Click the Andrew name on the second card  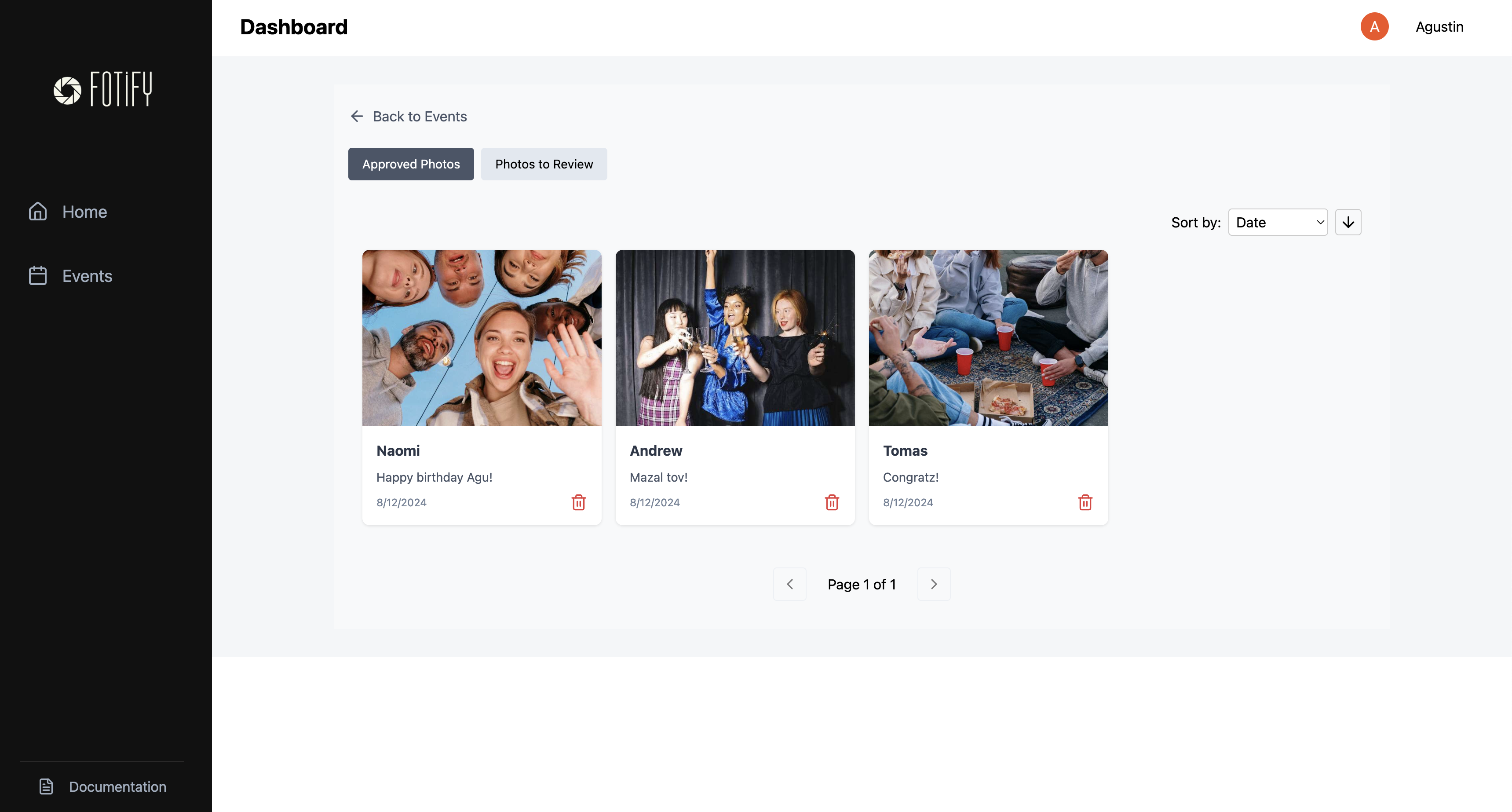656,450
